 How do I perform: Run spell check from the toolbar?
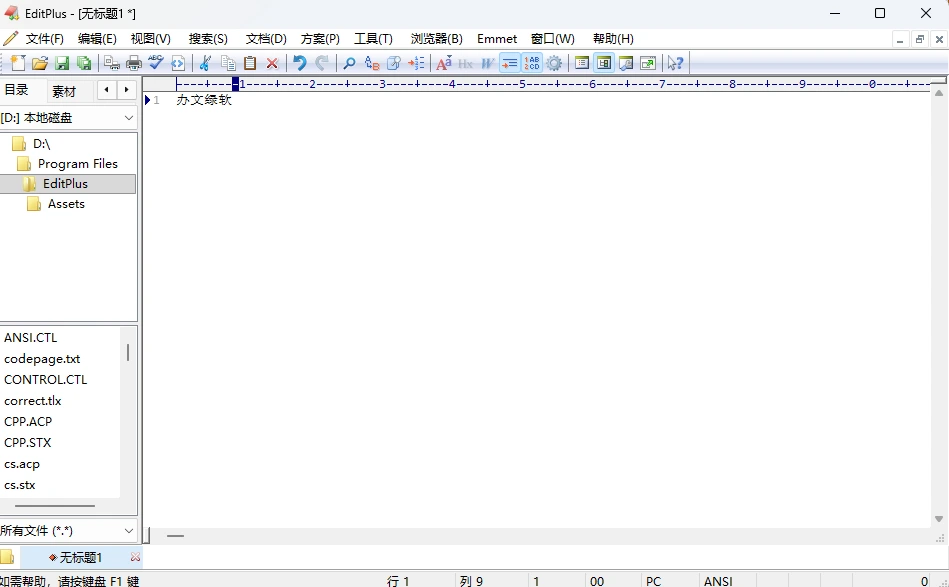[156, 63]
